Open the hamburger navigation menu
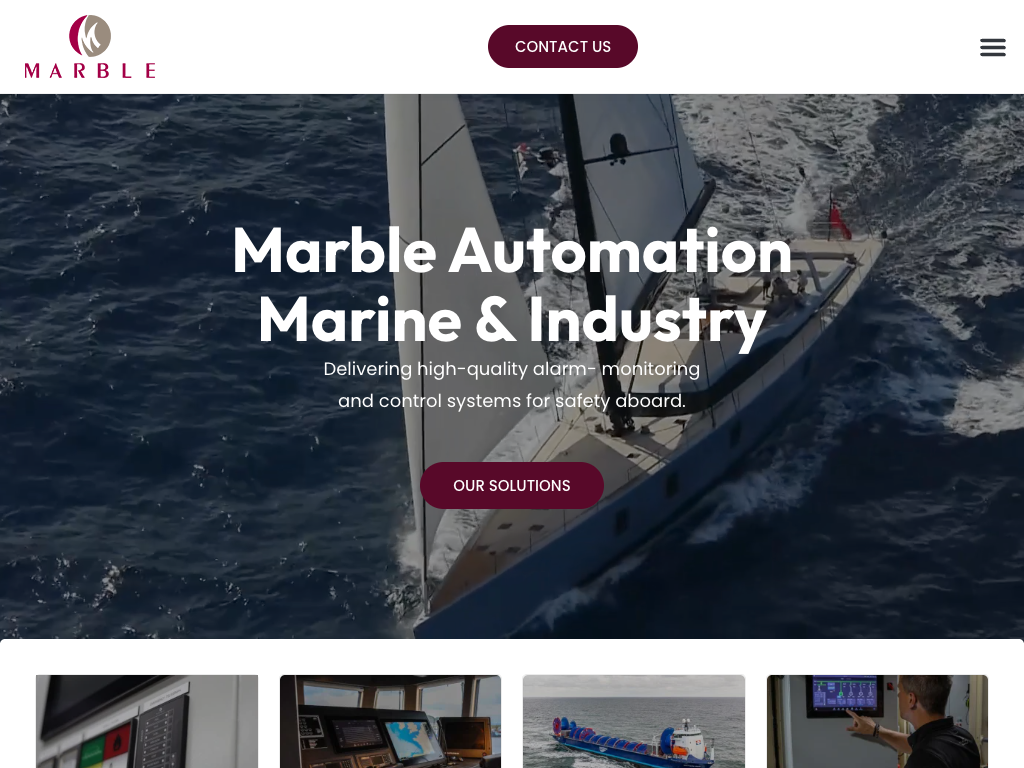 click(992, 47)
